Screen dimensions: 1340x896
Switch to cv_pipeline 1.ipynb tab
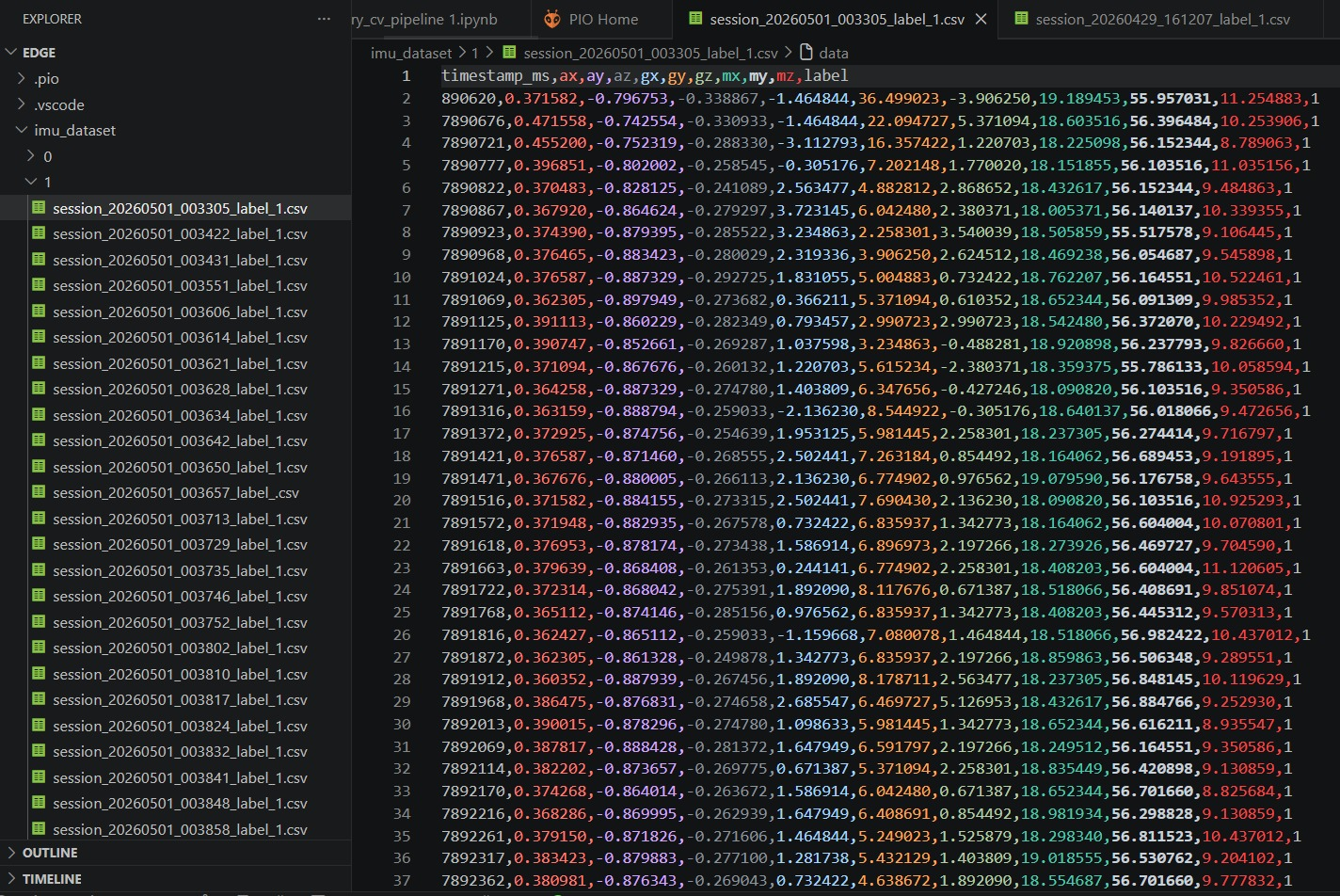tap(423, 19)
